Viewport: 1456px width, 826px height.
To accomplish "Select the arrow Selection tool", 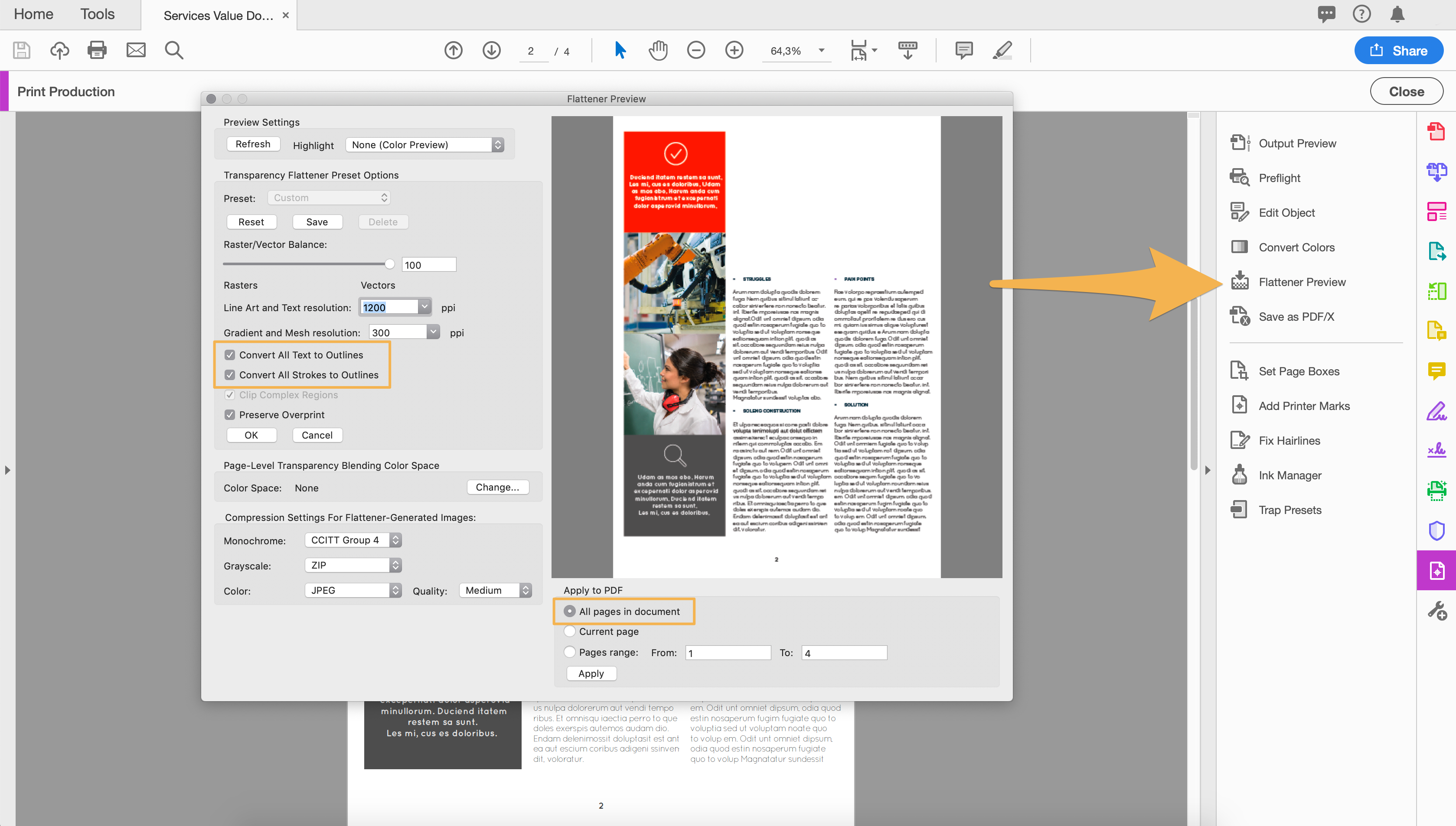I will click(620, 51).
